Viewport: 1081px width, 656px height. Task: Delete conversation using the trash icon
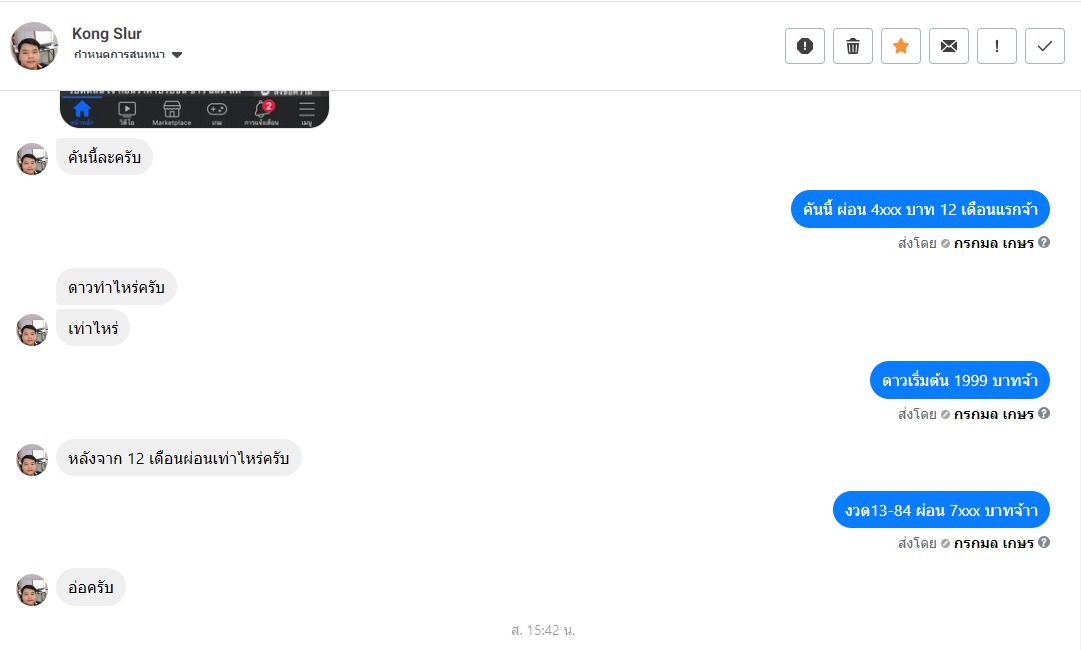(x=853, y=46)
